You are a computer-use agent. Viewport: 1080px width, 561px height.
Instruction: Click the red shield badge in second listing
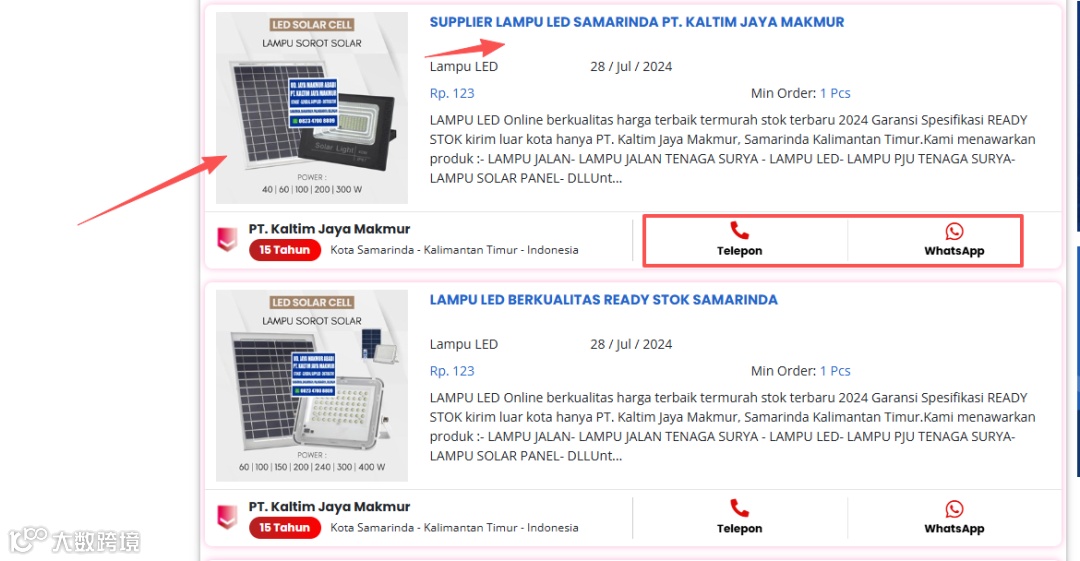tap(227, 517)
